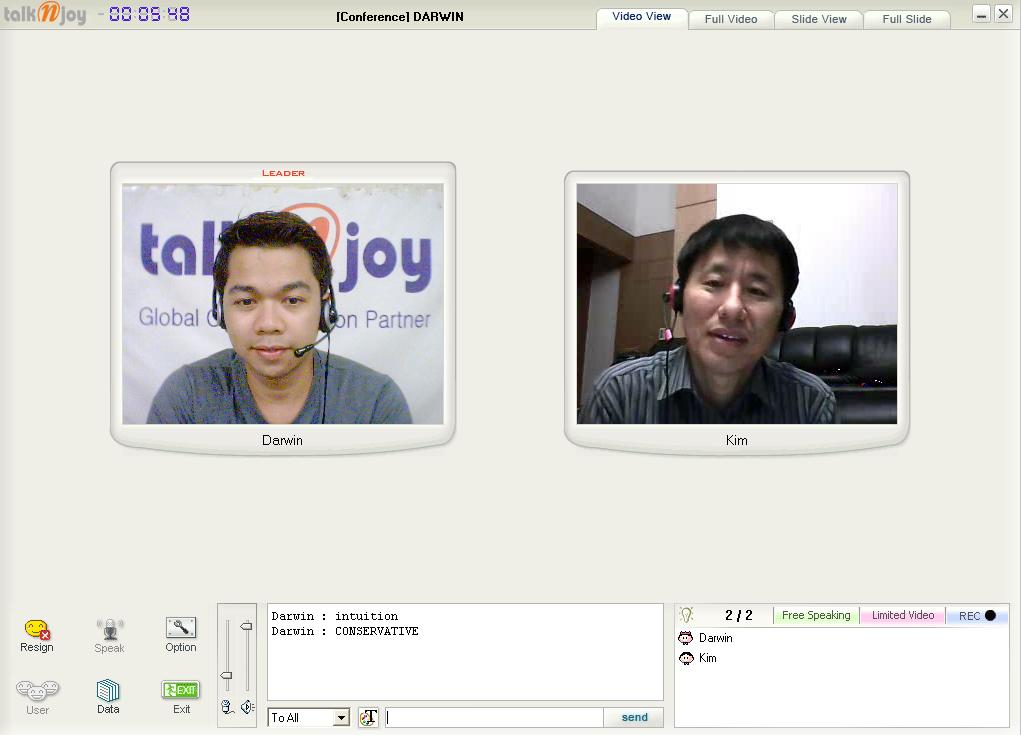Open the chat font style icon

pyautogui.click(x=369, y=717)
